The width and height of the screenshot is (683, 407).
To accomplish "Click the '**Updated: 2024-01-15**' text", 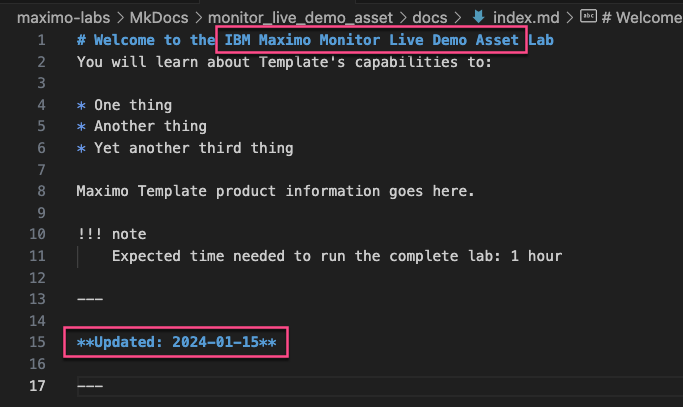I will (176, 342).
